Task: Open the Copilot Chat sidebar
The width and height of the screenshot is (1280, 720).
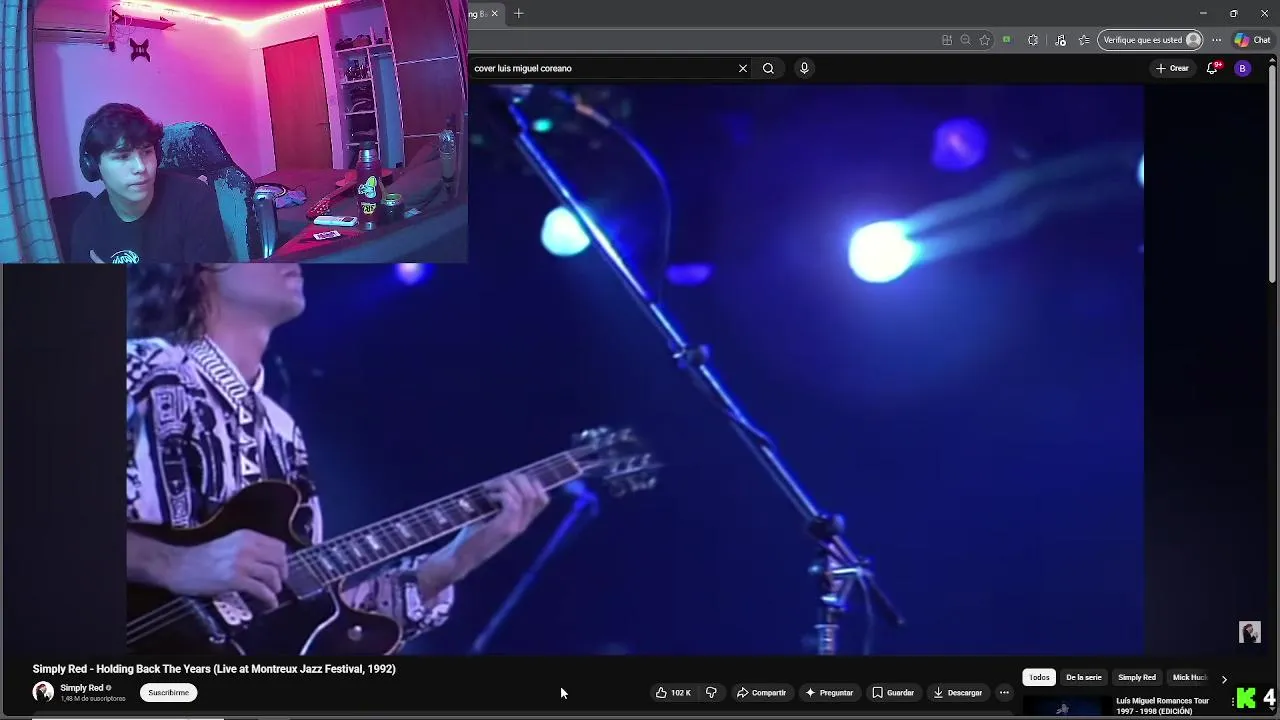Action: click(x=1252, y=40)
